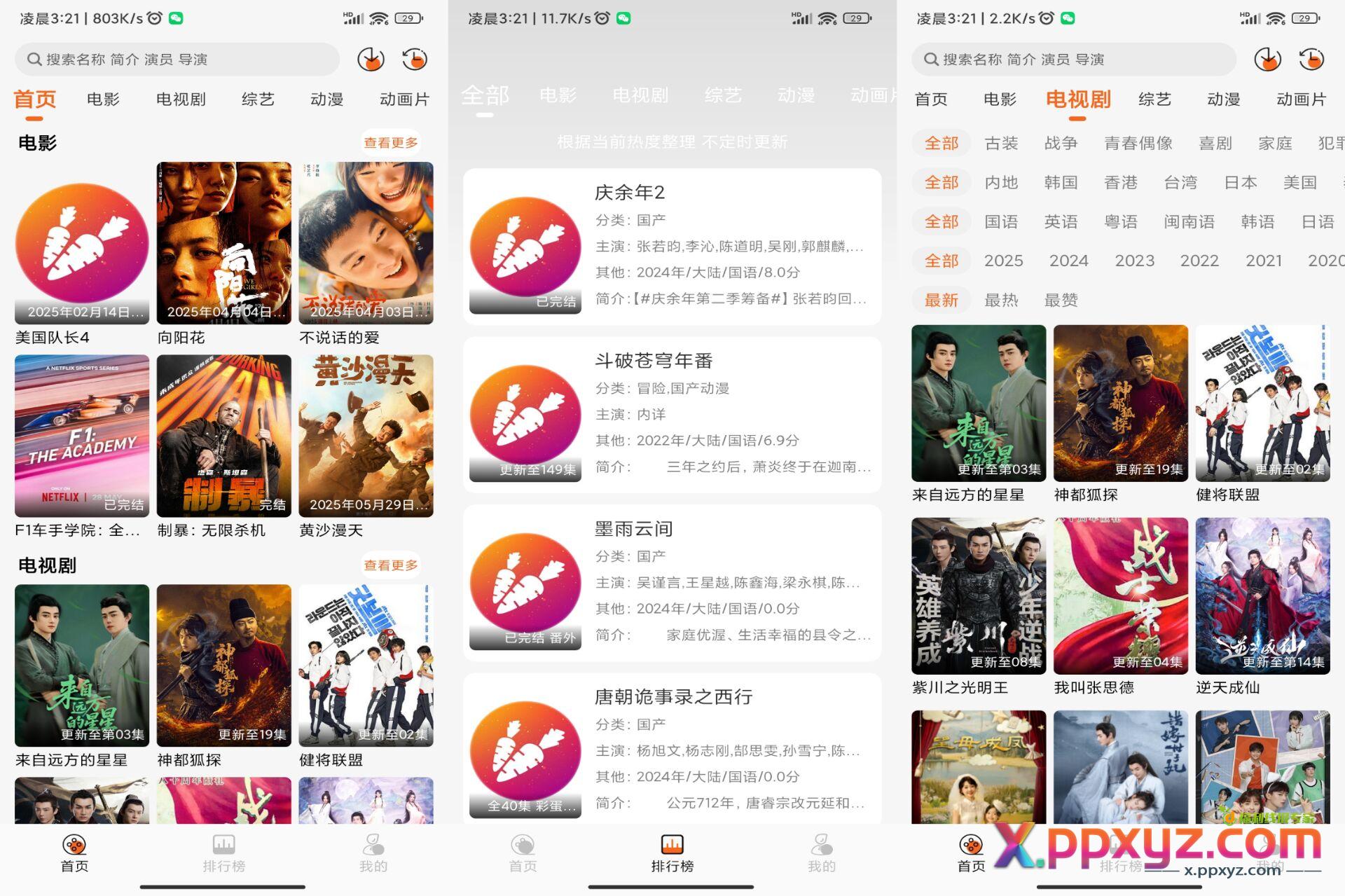Filter by 古装 genre

pos(1001,144)
